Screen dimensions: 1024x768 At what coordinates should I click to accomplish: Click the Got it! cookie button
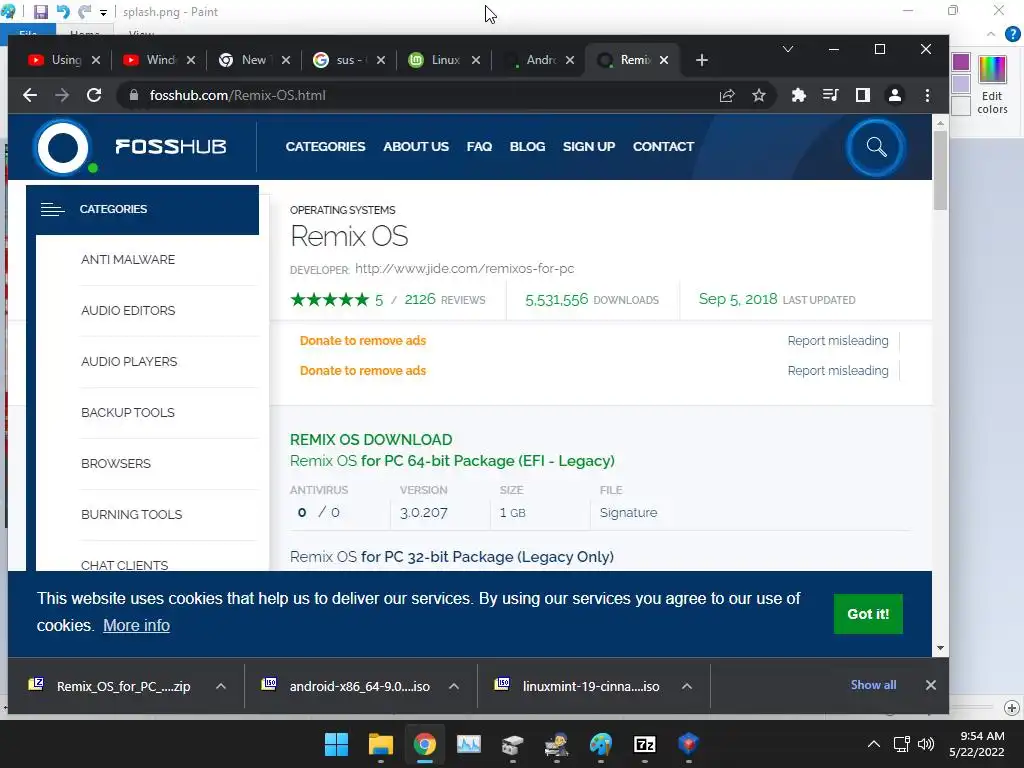[x=868, y=614]
